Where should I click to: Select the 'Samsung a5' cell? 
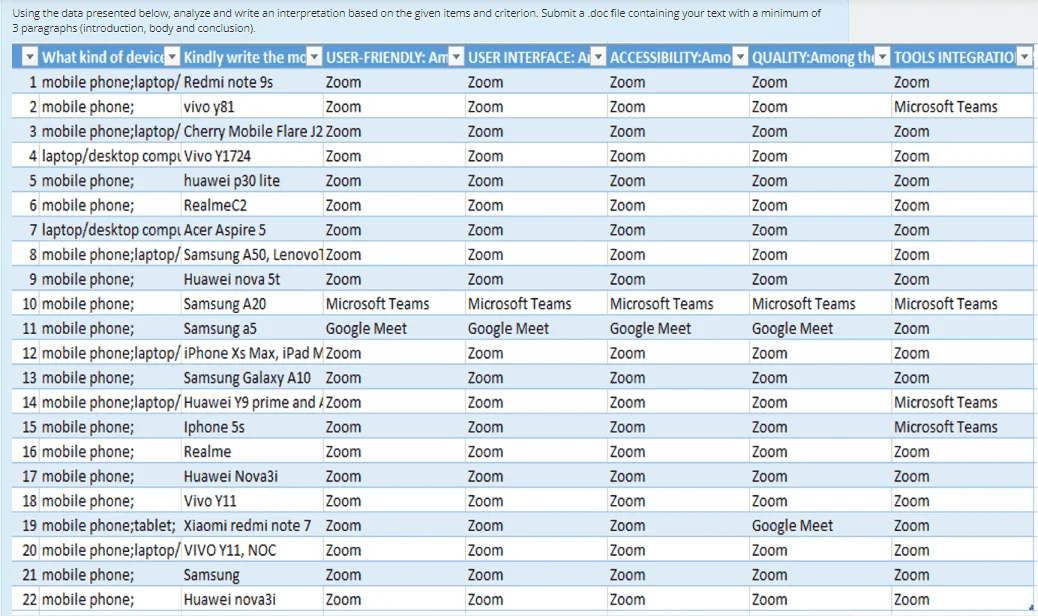(252, 328)
